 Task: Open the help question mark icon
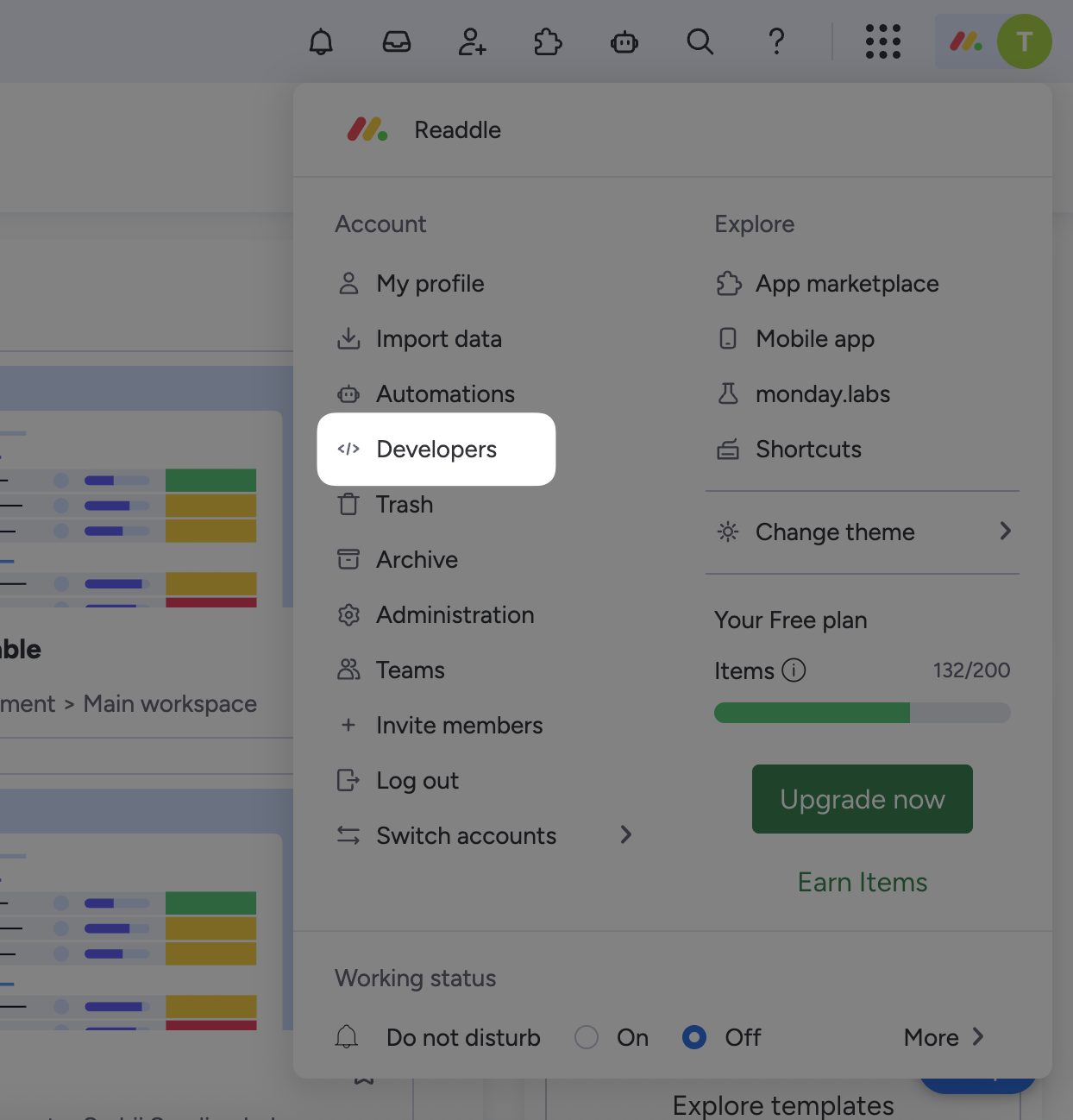click(776, 41)
